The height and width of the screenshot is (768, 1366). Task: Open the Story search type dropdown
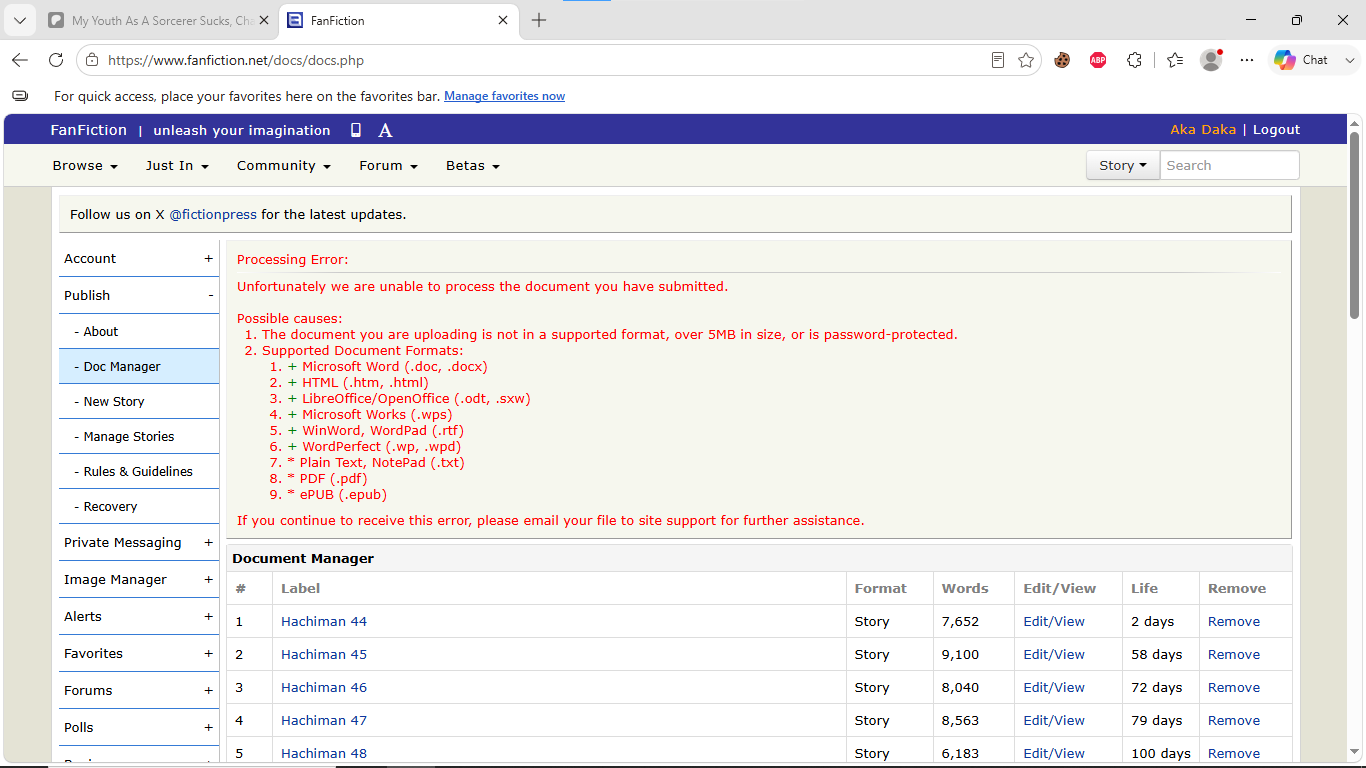tap(1123, 166)
